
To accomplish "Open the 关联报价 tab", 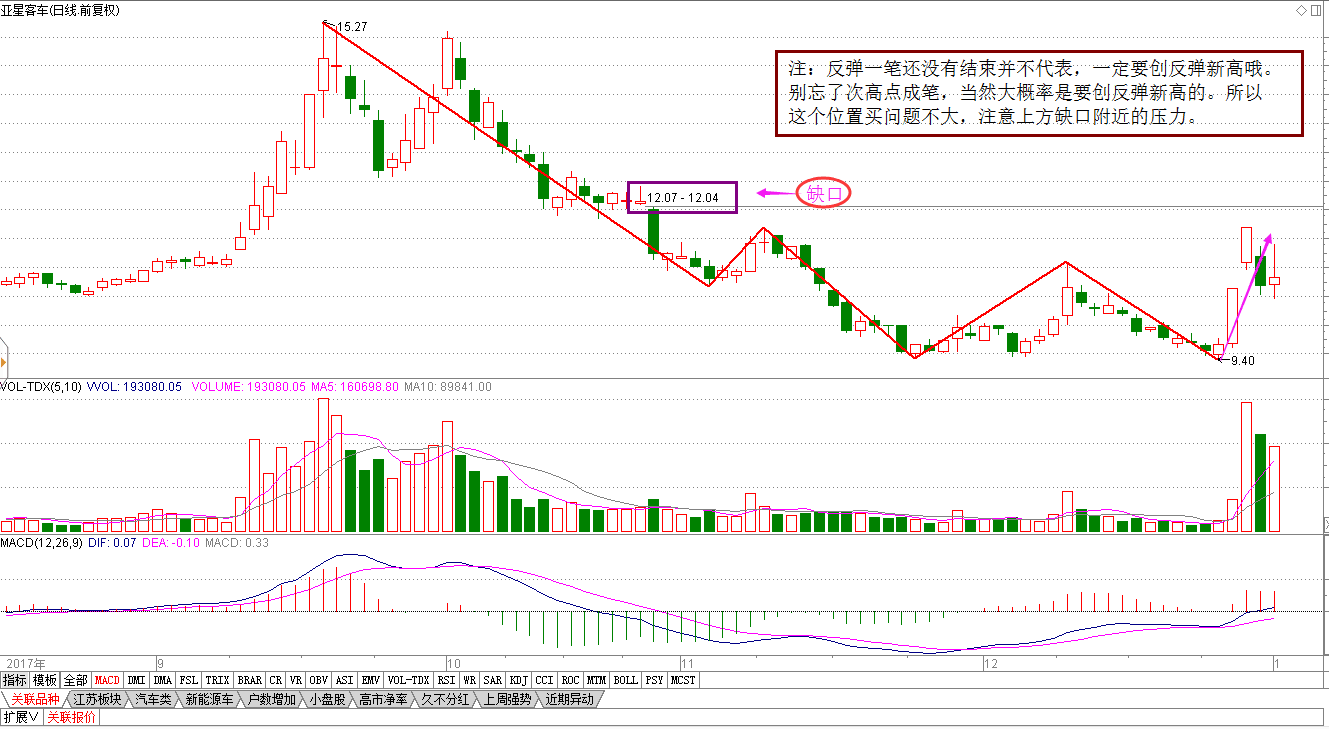I will pyautogui.click(x=71, y=717).
